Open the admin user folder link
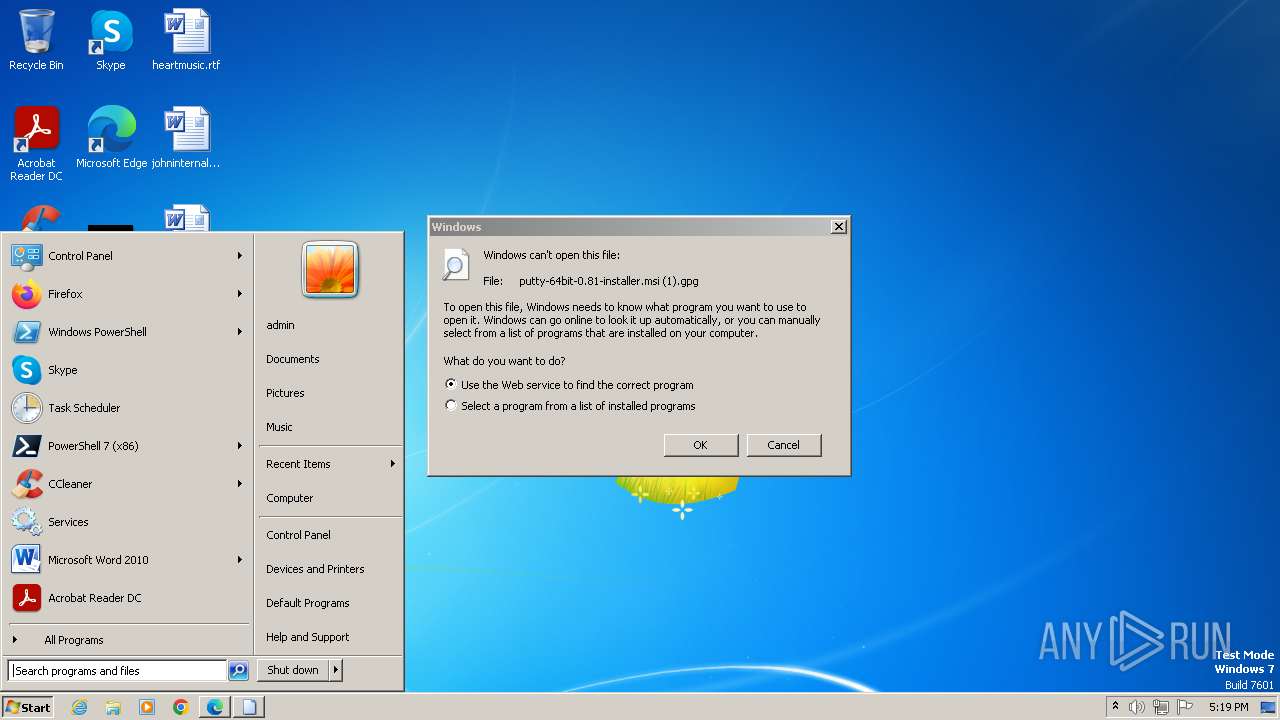 tap(280, 325)
